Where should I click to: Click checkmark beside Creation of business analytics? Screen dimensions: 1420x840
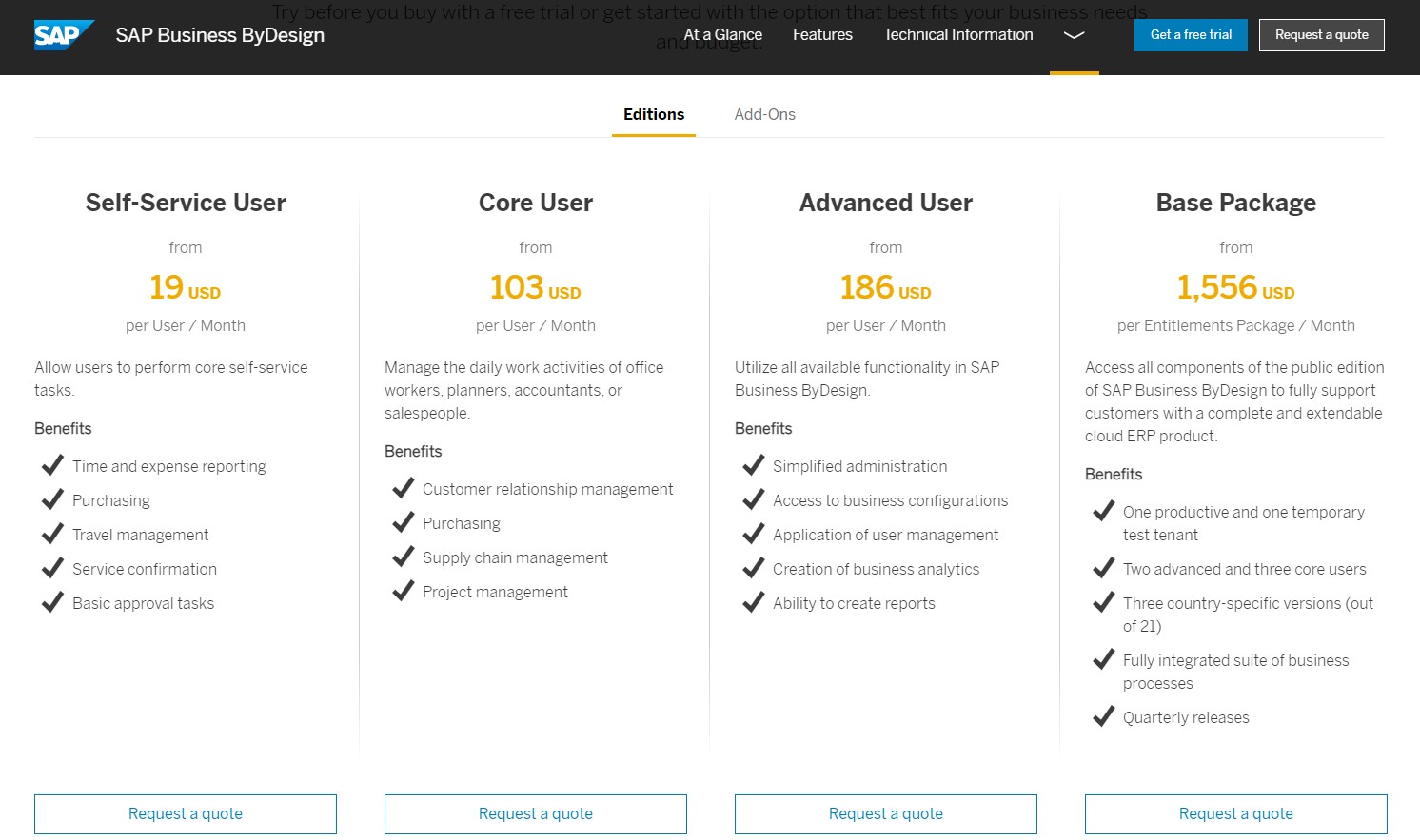(753, 568)
